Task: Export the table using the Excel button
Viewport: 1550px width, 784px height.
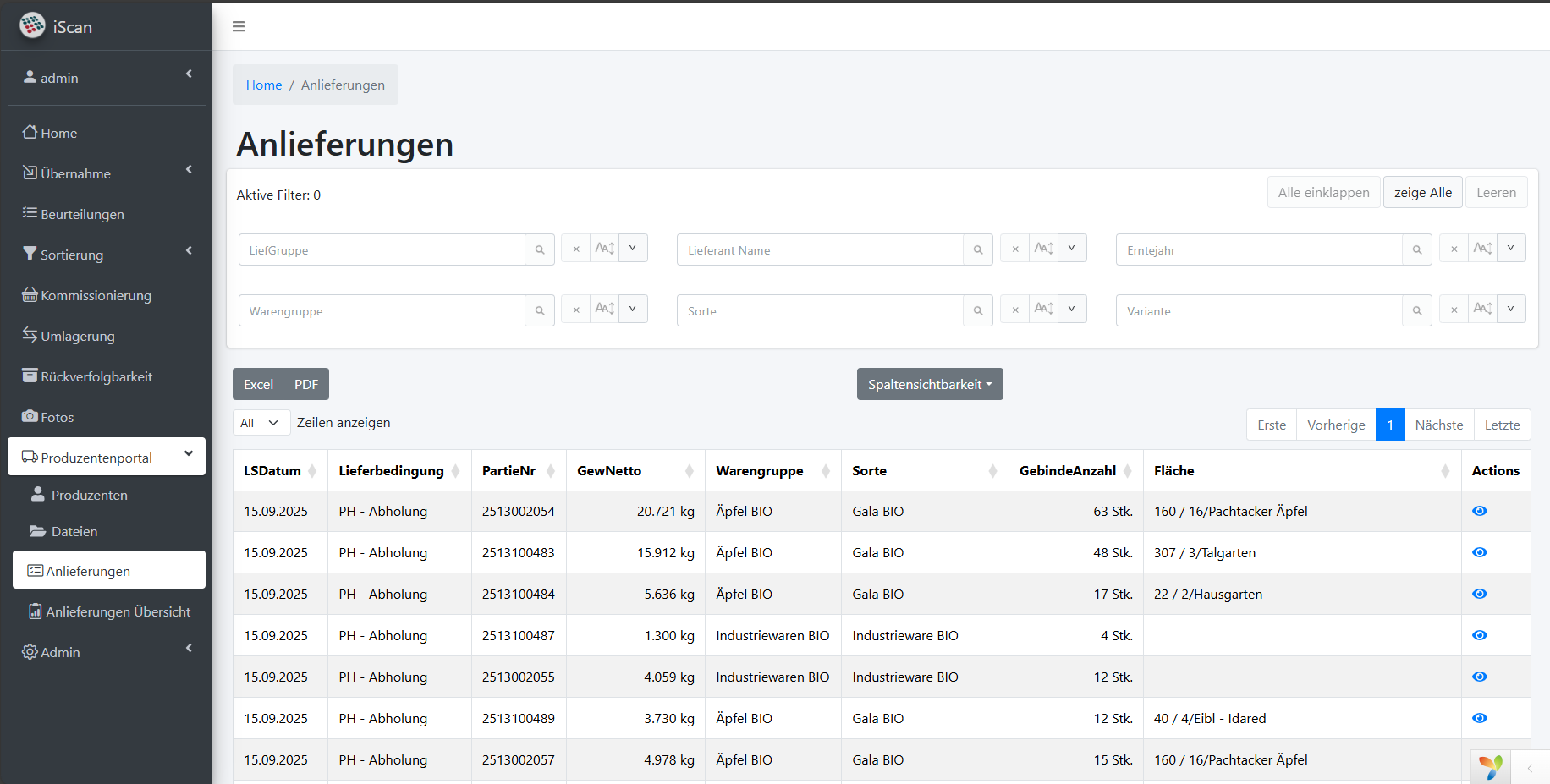Action: click(x=258, y=384)
